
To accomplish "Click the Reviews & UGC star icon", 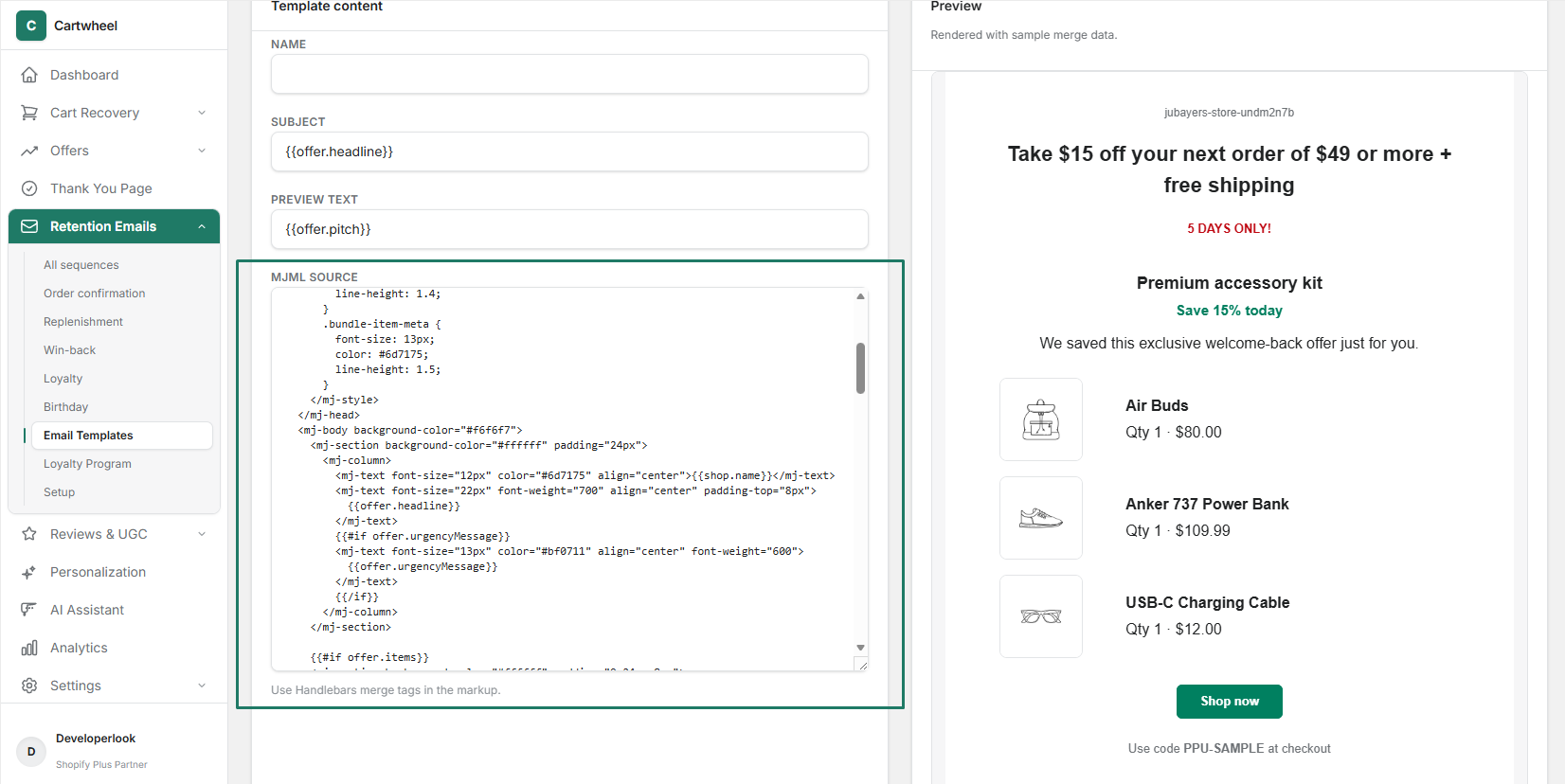I will pos(29,534).
